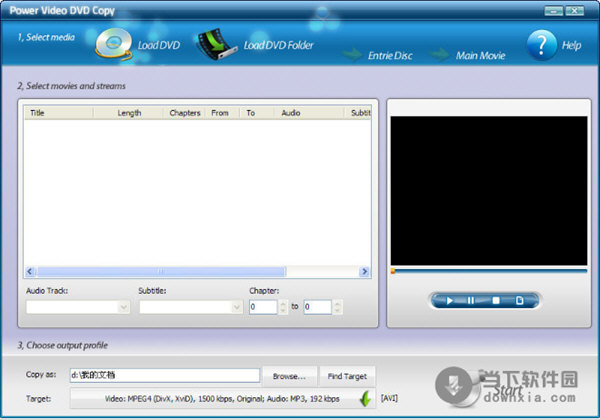Open Help via the question mark icon
This screenshot has height=420, width=600.
point(541,45)
